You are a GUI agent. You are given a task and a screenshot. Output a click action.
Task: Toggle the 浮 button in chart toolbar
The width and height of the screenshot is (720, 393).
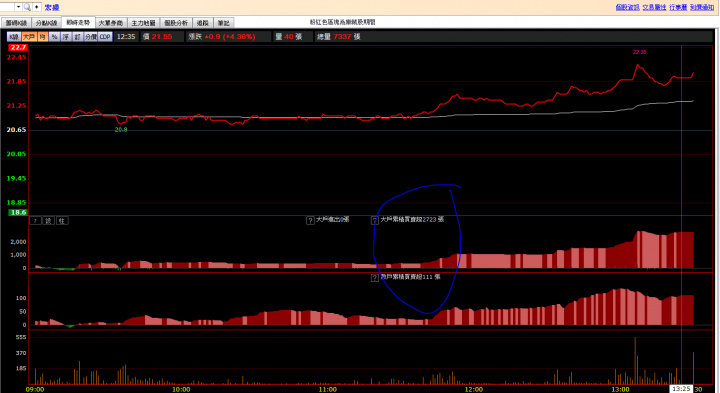pyautogui.click(x=66, y=37)
